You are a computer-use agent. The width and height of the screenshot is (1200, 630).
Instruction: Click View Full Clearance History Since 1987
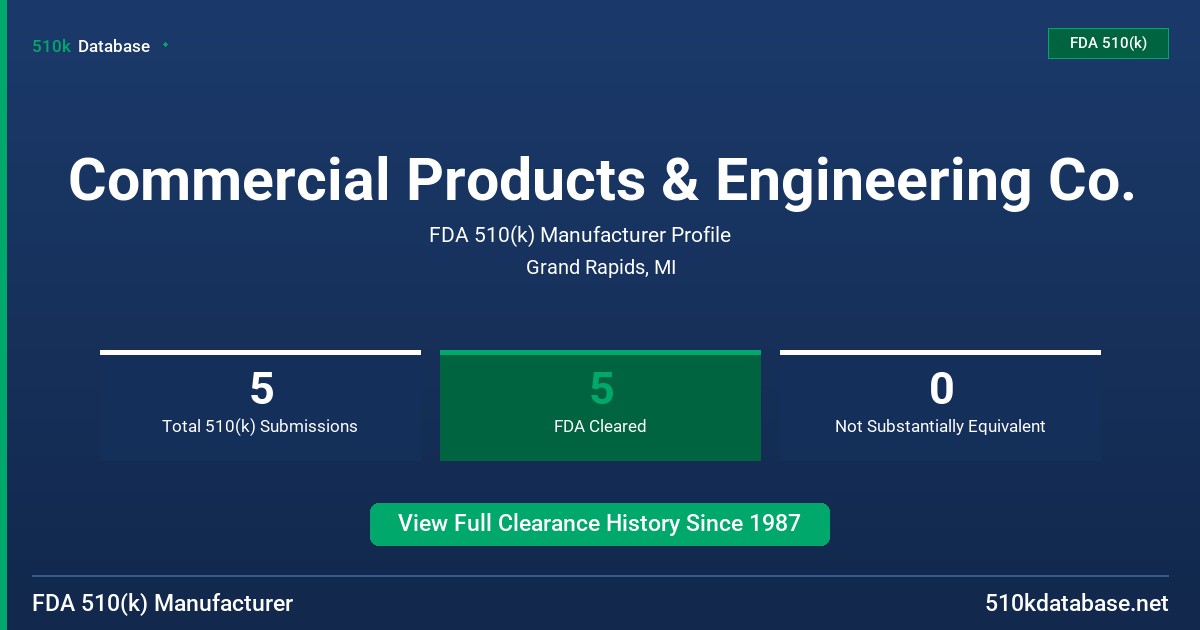point(600,524)
